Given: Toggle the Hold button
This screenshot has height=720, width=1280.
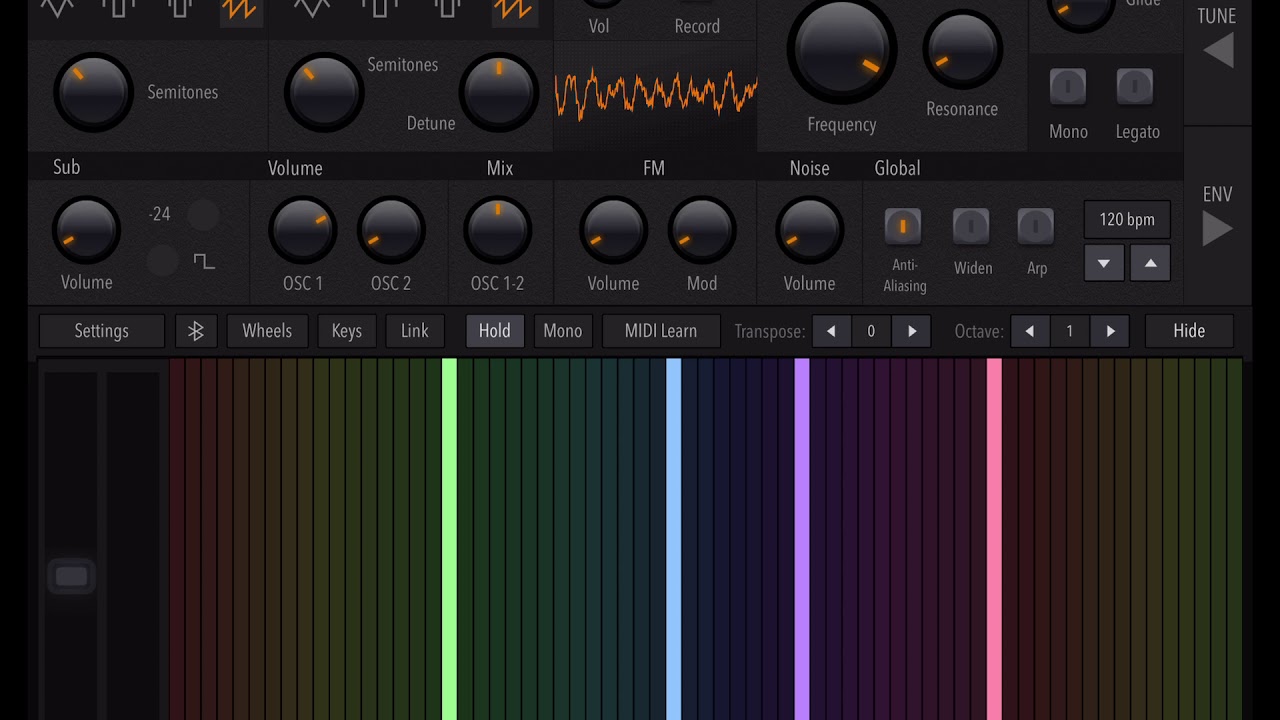Looking at the screenshot, I should click(x=494, y=331).
